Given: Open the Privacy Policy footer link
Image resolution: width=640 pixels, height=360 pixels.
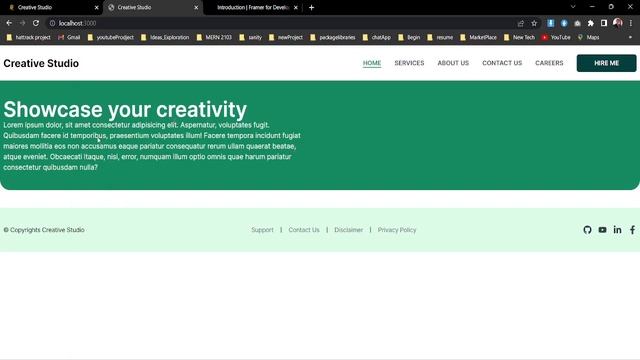Looking at the screenshot, I should [397, 230].
